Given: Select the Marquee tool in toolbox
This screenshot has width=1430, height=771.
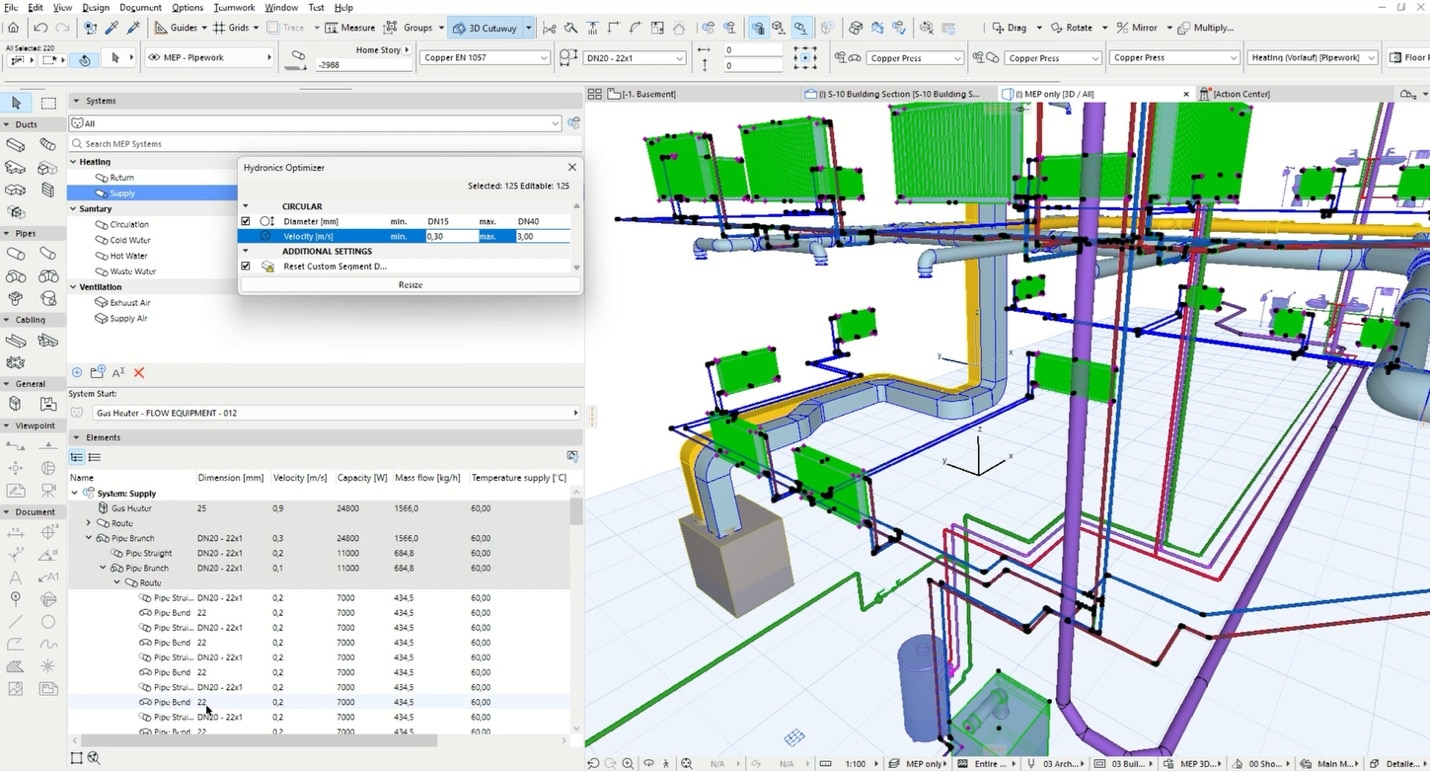Looking at the screenshot, I should point(48,103).
